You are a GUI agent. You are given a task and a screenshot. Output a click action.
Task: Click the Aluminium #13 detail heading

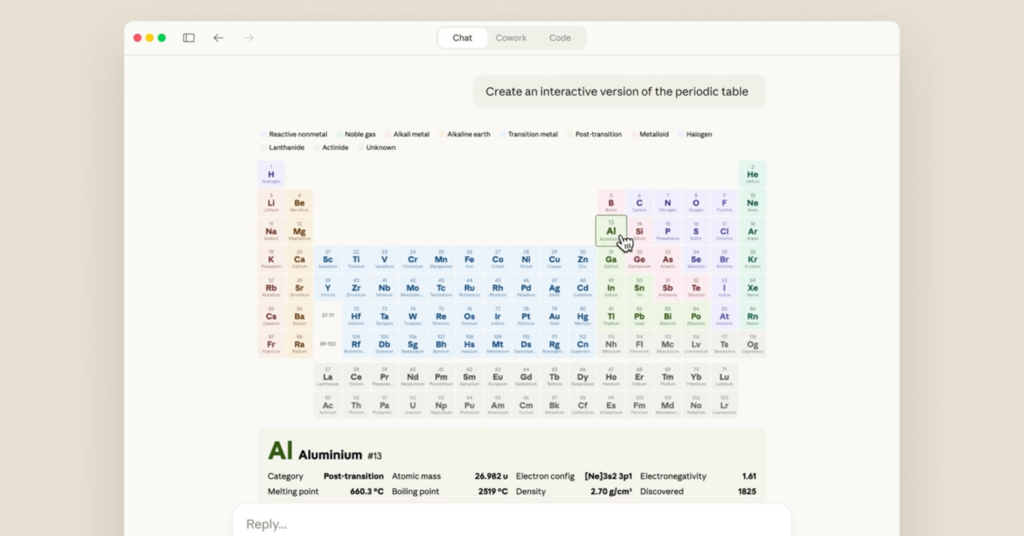coord(325,451)
